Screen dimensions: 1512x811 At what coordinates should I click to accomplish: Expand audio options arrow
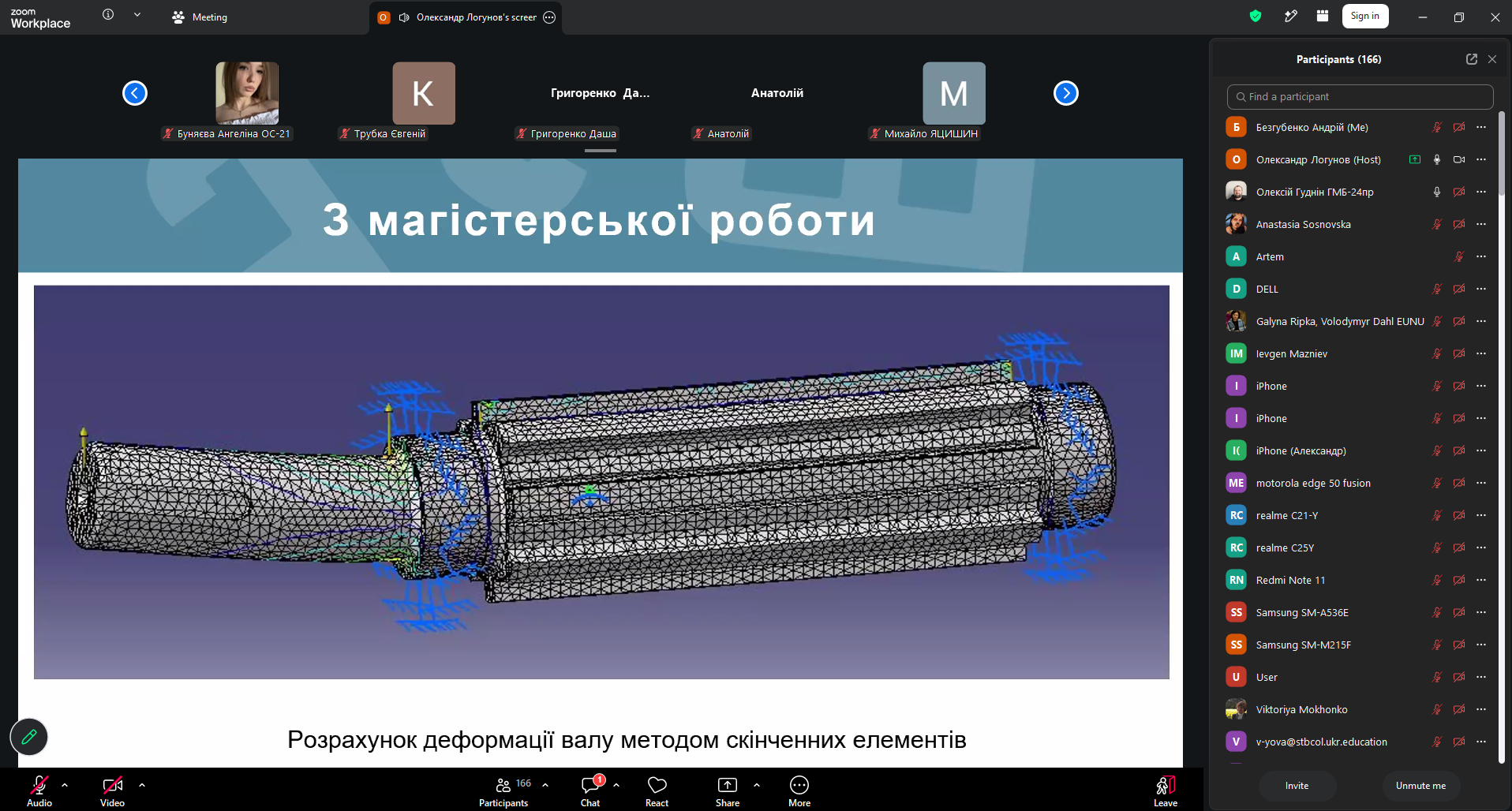[65, 785]
